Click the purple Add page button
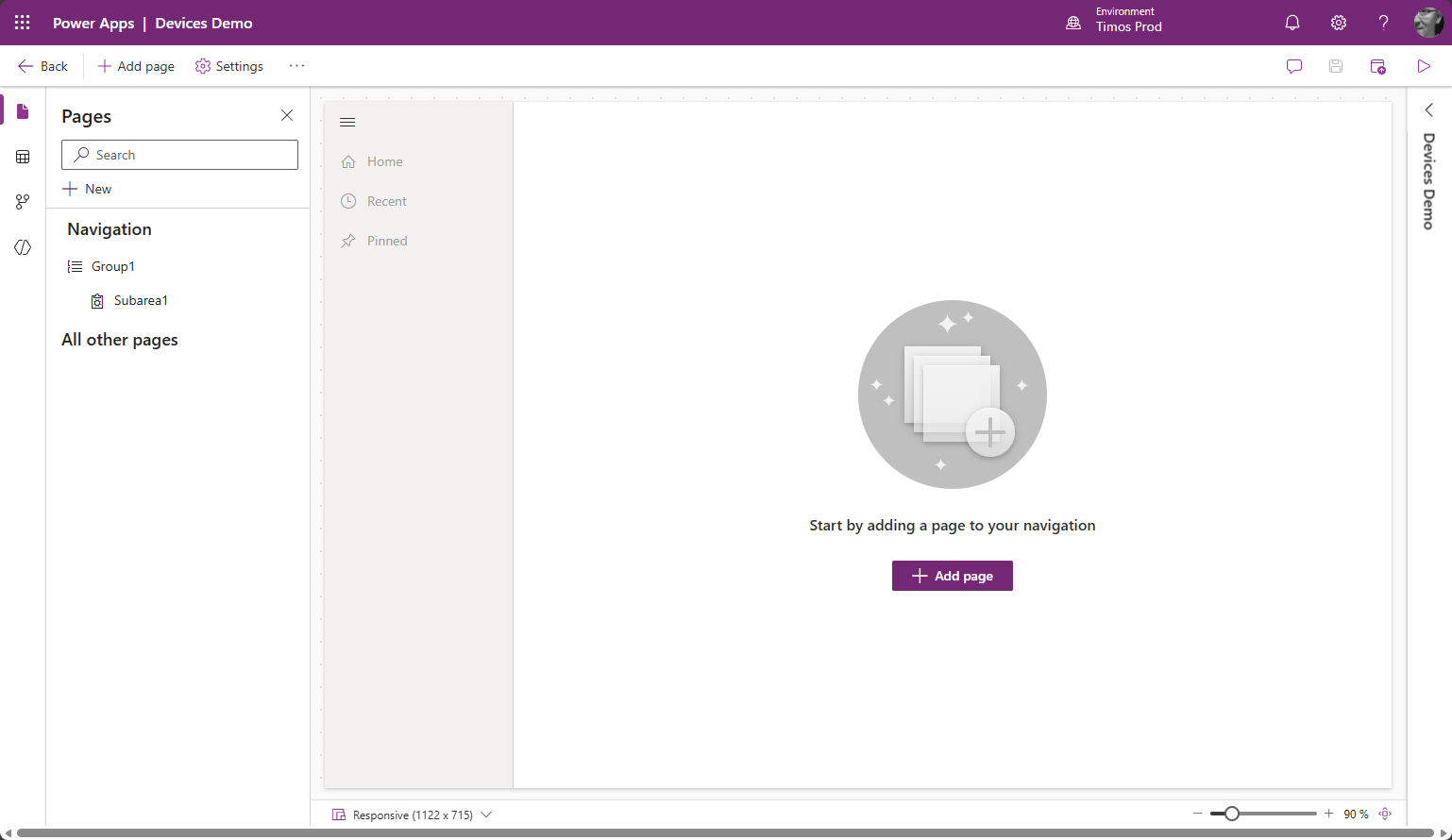The width and height of the screenshot is (1452, 840). click(x=952, y=576)
